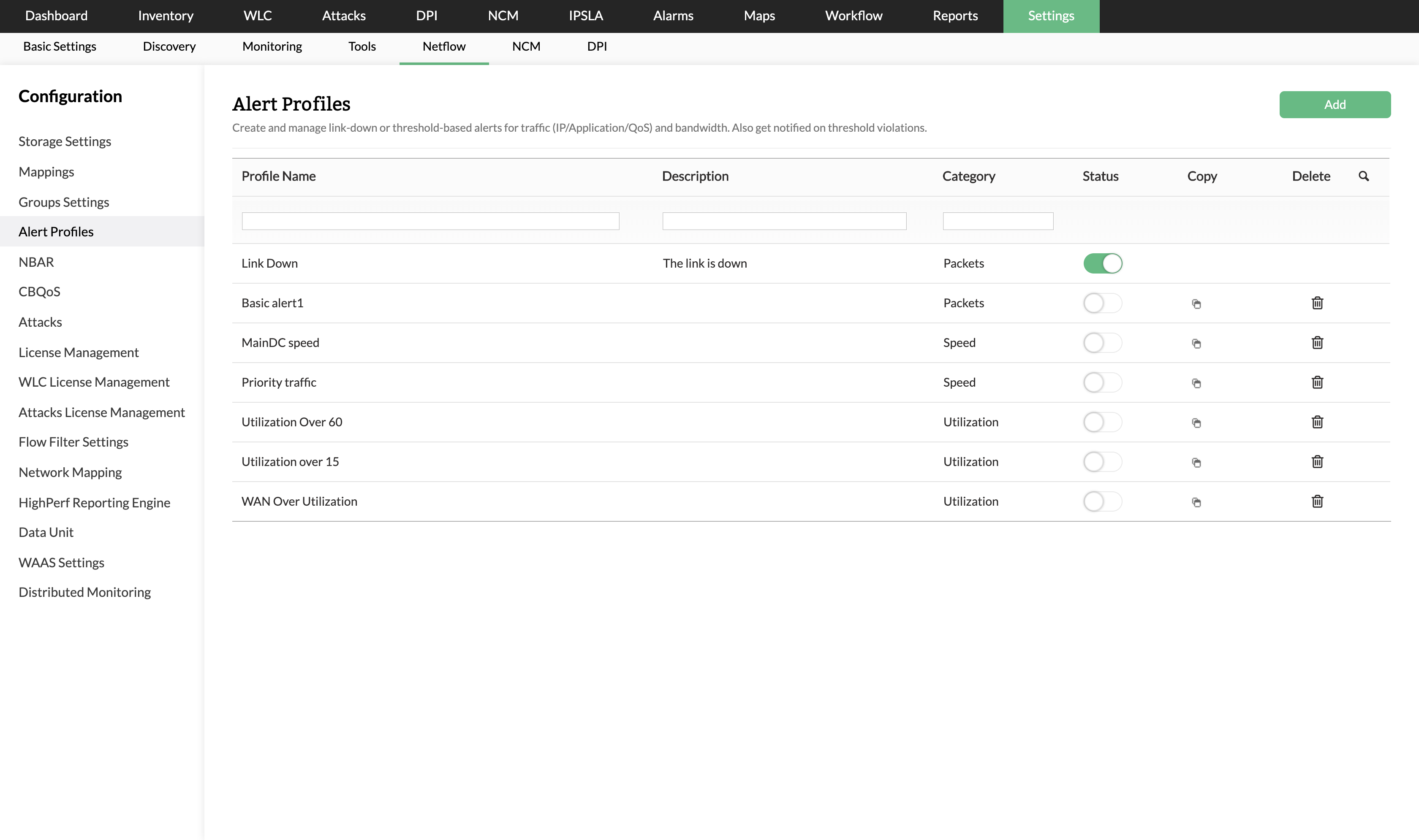Click the search magnifier icon in table header
Viewport: 1419px width, 840px height.
pos(1364,176)
